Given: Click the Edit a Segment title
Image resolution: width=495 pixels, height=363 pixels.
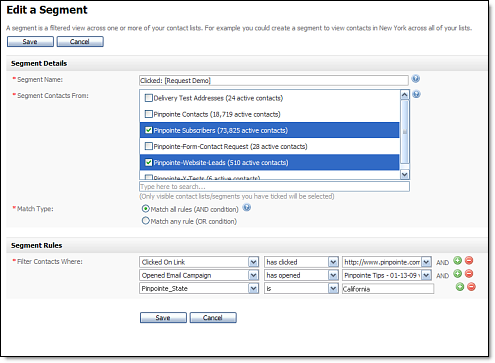Looking at the screenshot, I should [x=47, y=10].
